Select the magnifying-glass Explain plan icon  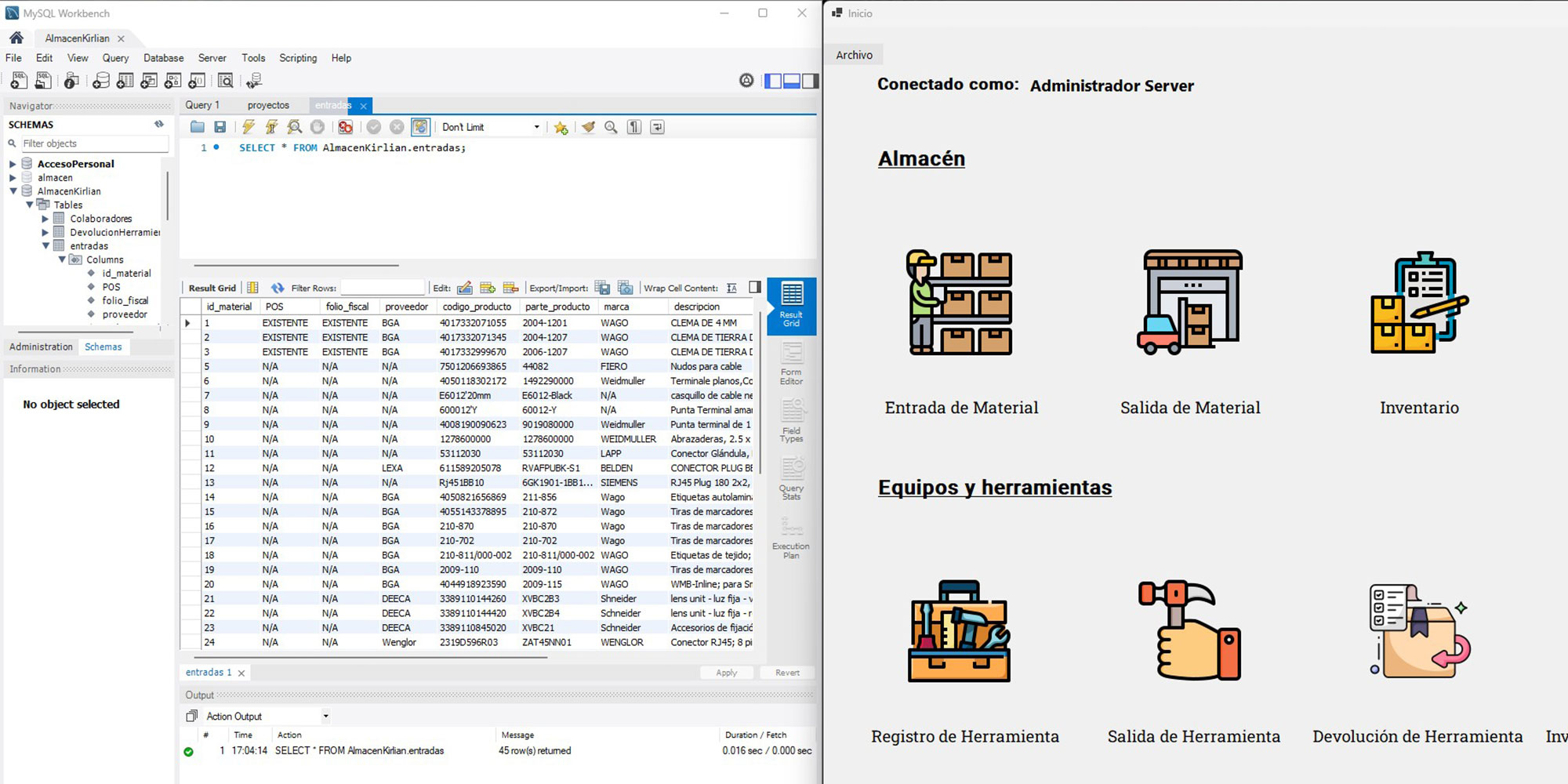294,126
